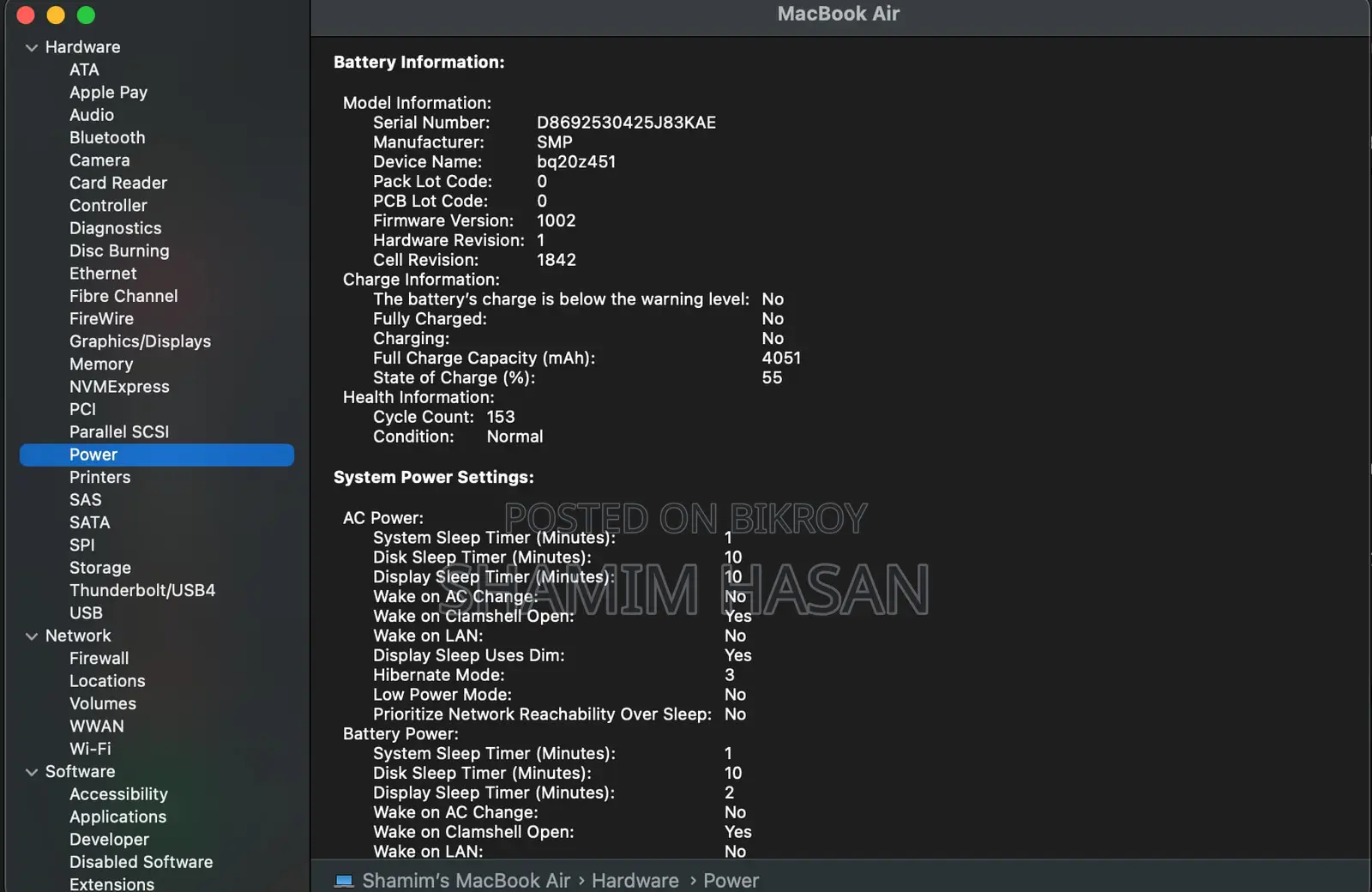Viewport: 1372px width, 892px height.
Task: Select Volumes in the Network list
Action: 103,704
